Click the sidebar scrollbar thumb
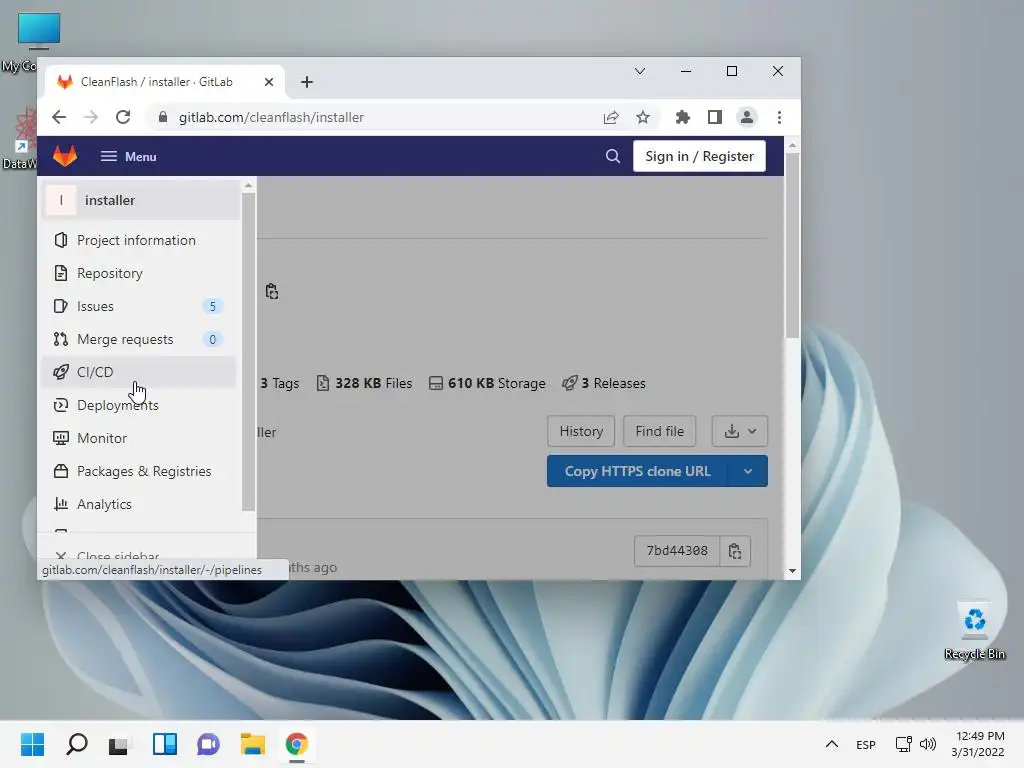The width and height of the screenshot is (1024, 768). (248, 353)
